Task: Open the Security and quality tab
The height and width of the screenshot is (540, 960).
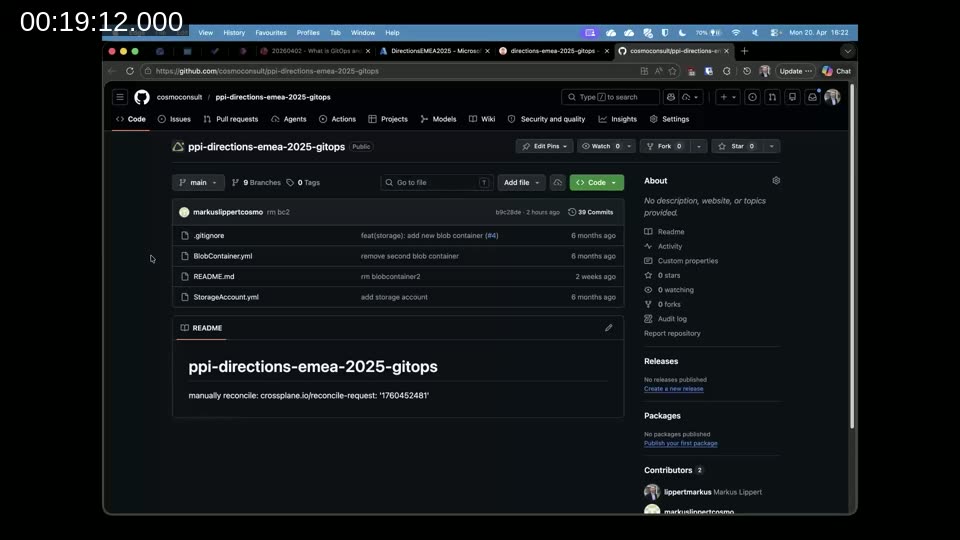Action: [x=547, y=119]
